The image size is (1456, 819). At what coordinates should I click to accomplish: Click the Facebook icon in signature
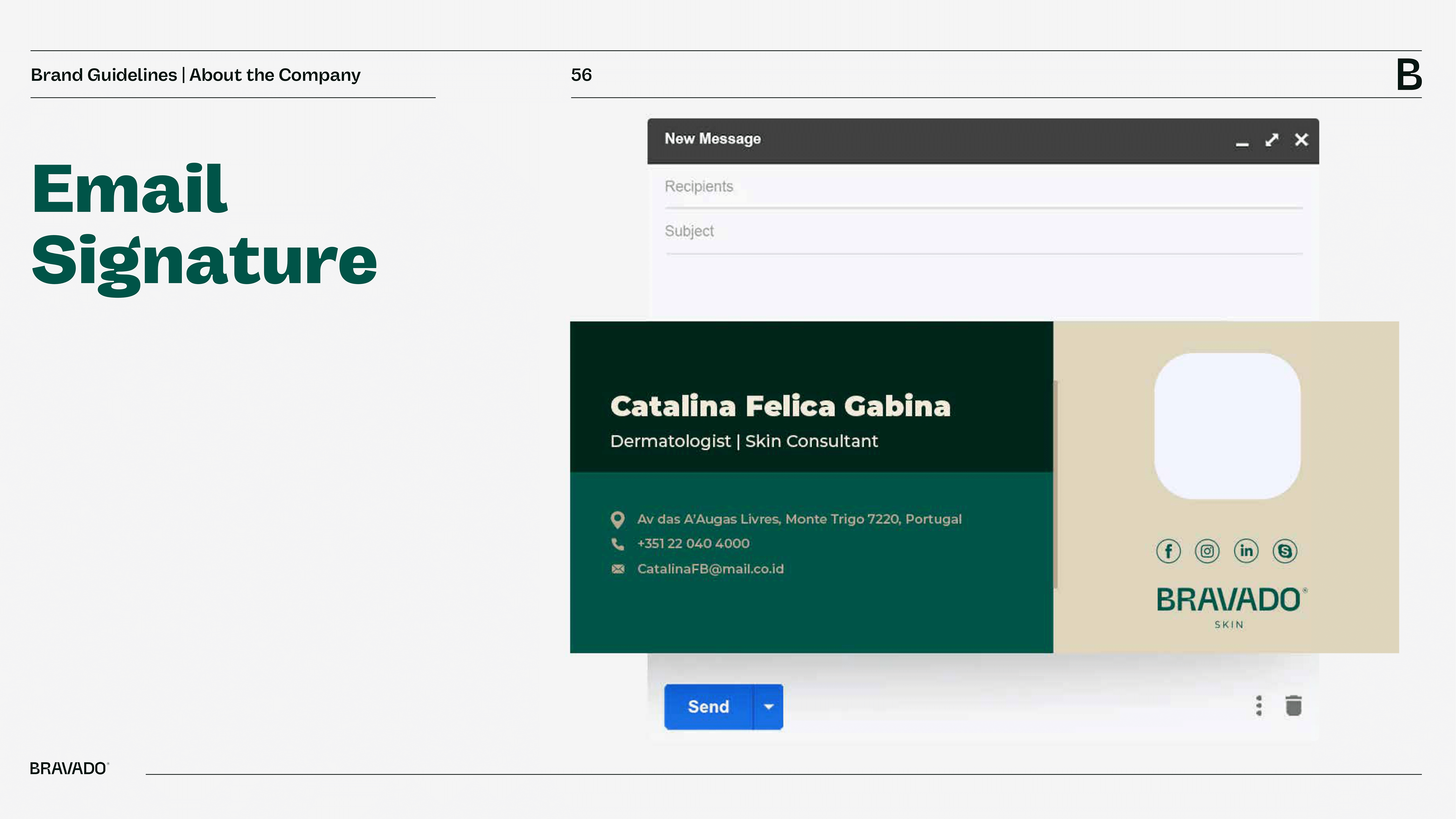(1168, 551)
